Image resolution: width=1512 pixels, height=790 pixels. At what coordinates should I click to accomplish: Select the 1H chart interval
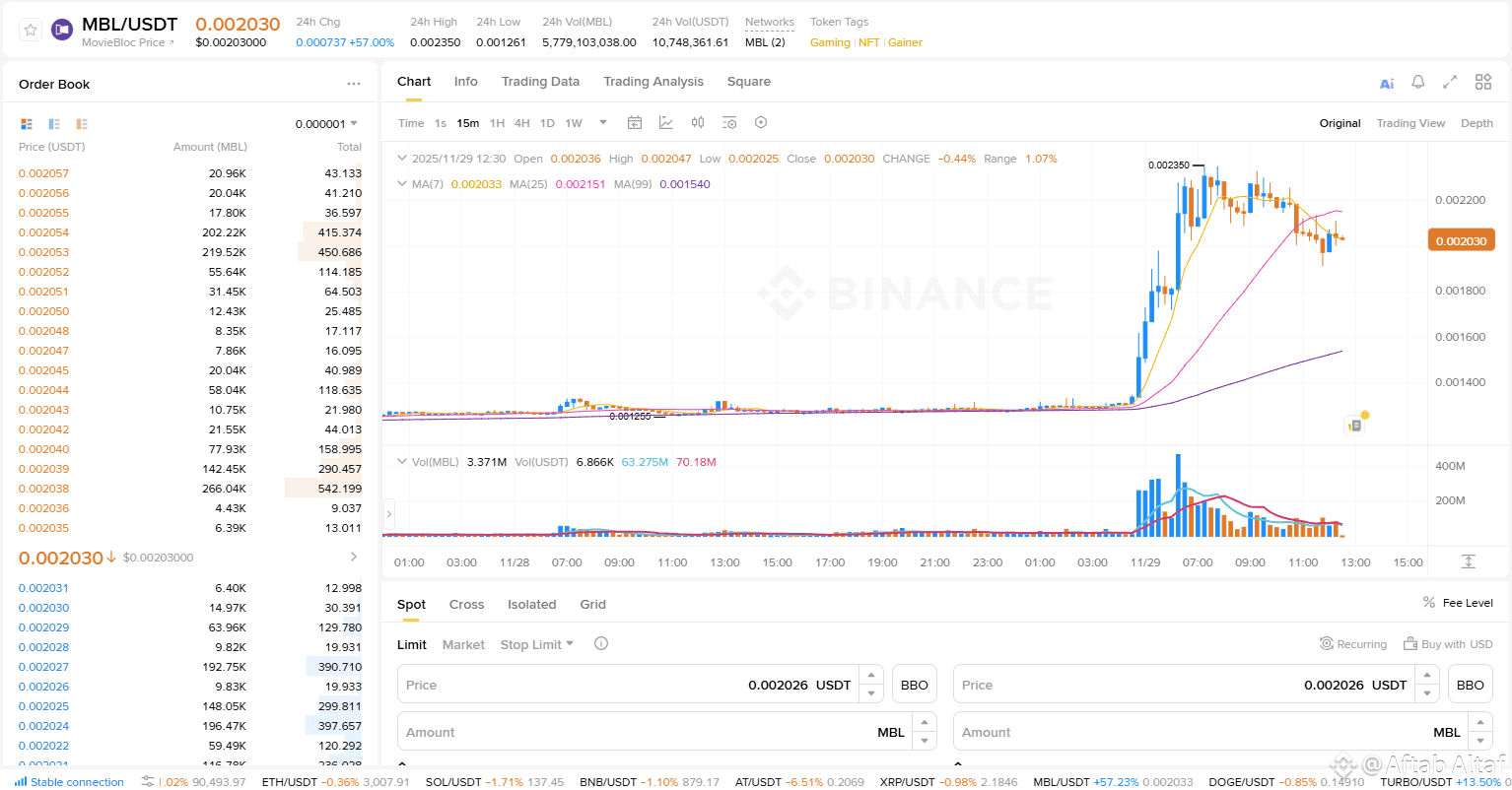497,123
